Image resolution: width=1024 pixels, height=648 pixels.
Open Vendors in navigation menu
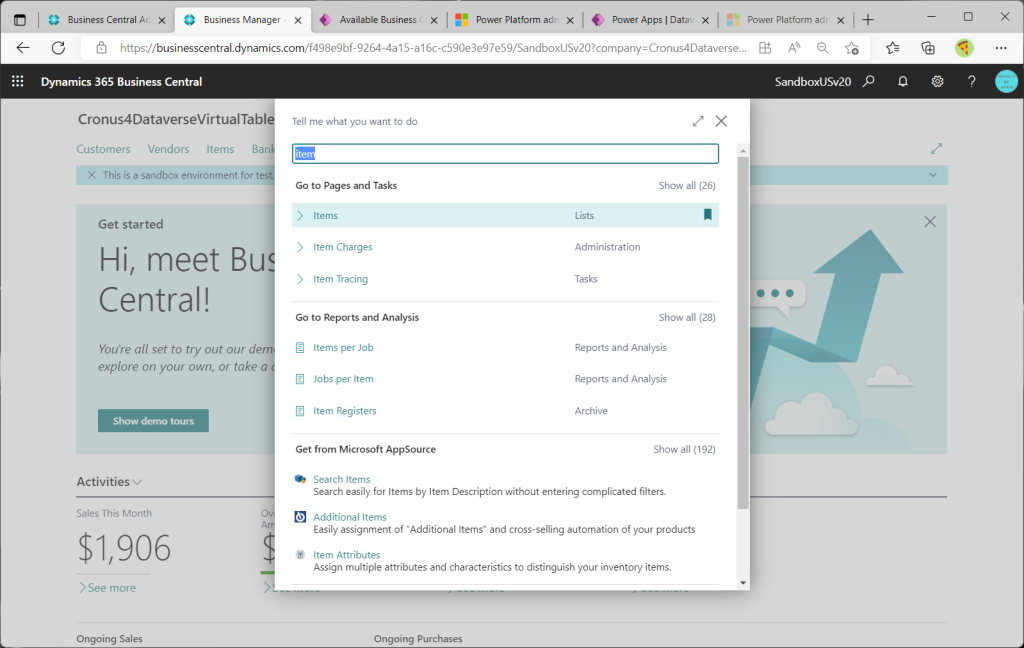pos(168,149)
